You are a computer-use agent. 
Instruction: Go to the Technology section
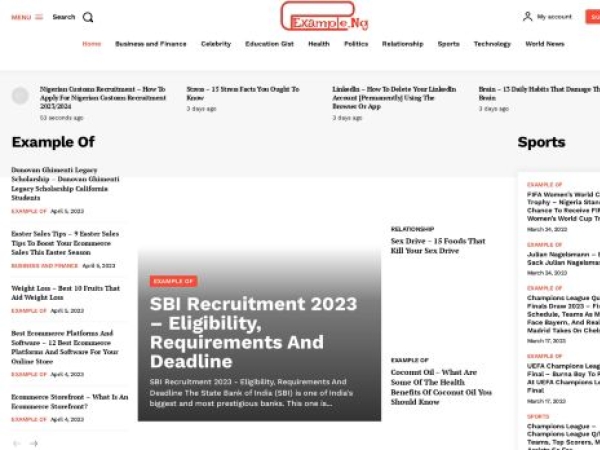tap(492, 44)
